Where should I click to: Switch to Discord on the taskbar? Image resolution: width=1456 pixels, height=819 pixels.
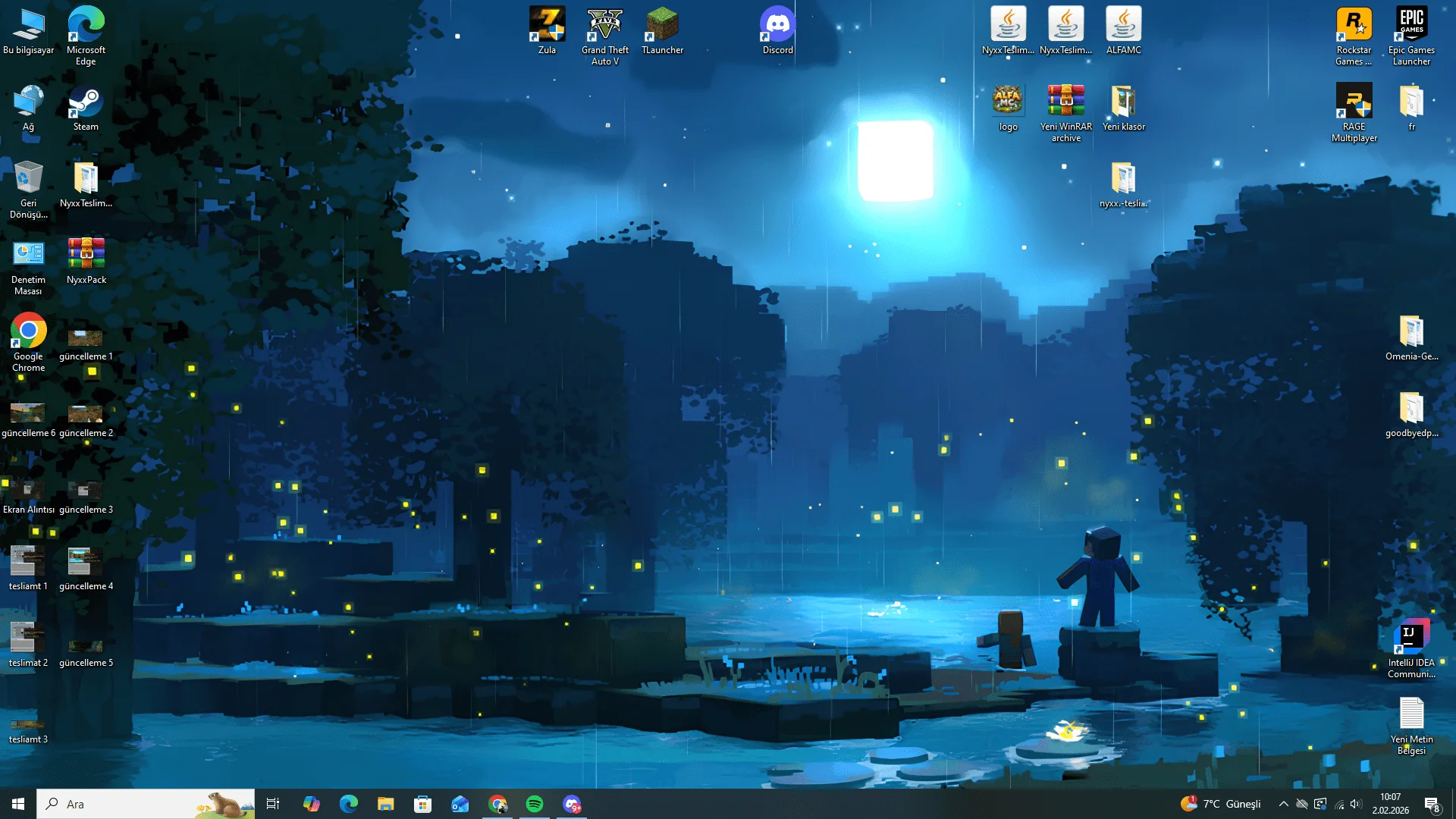[572, 804]
